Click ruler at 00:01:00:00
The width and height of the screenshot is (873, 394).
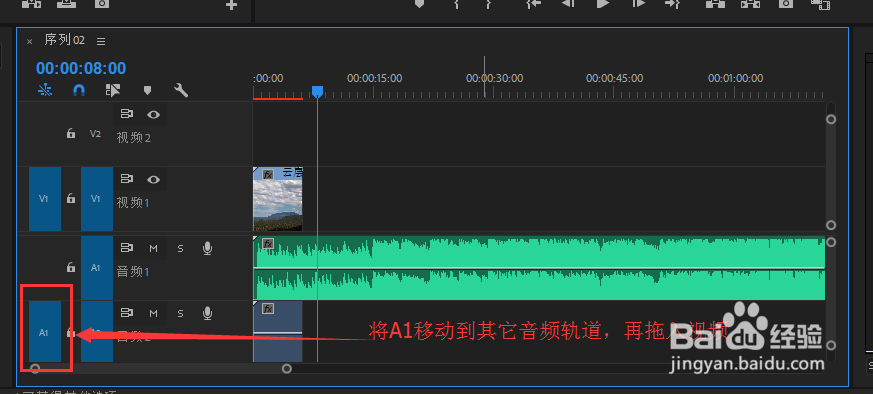point(735,78)
